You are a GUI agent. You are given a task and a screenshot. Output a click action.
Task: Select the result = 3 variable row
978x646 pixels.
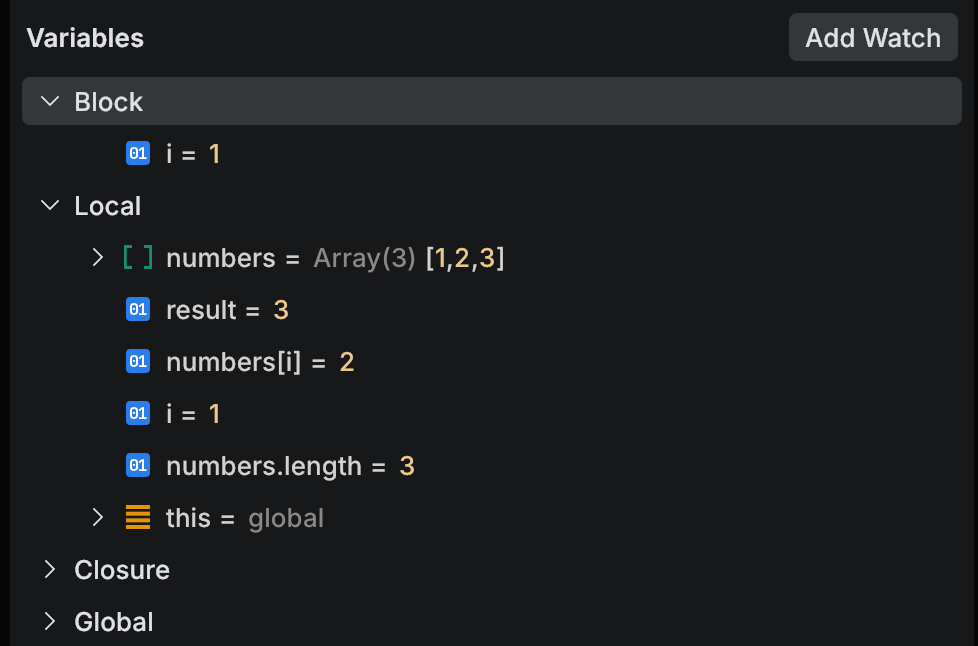point(227,310)
